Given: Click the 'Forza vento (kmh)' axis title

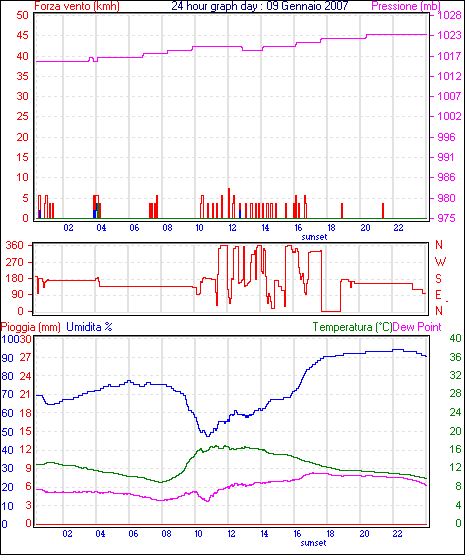Looking at the screenshot, I should click(77, 6).
